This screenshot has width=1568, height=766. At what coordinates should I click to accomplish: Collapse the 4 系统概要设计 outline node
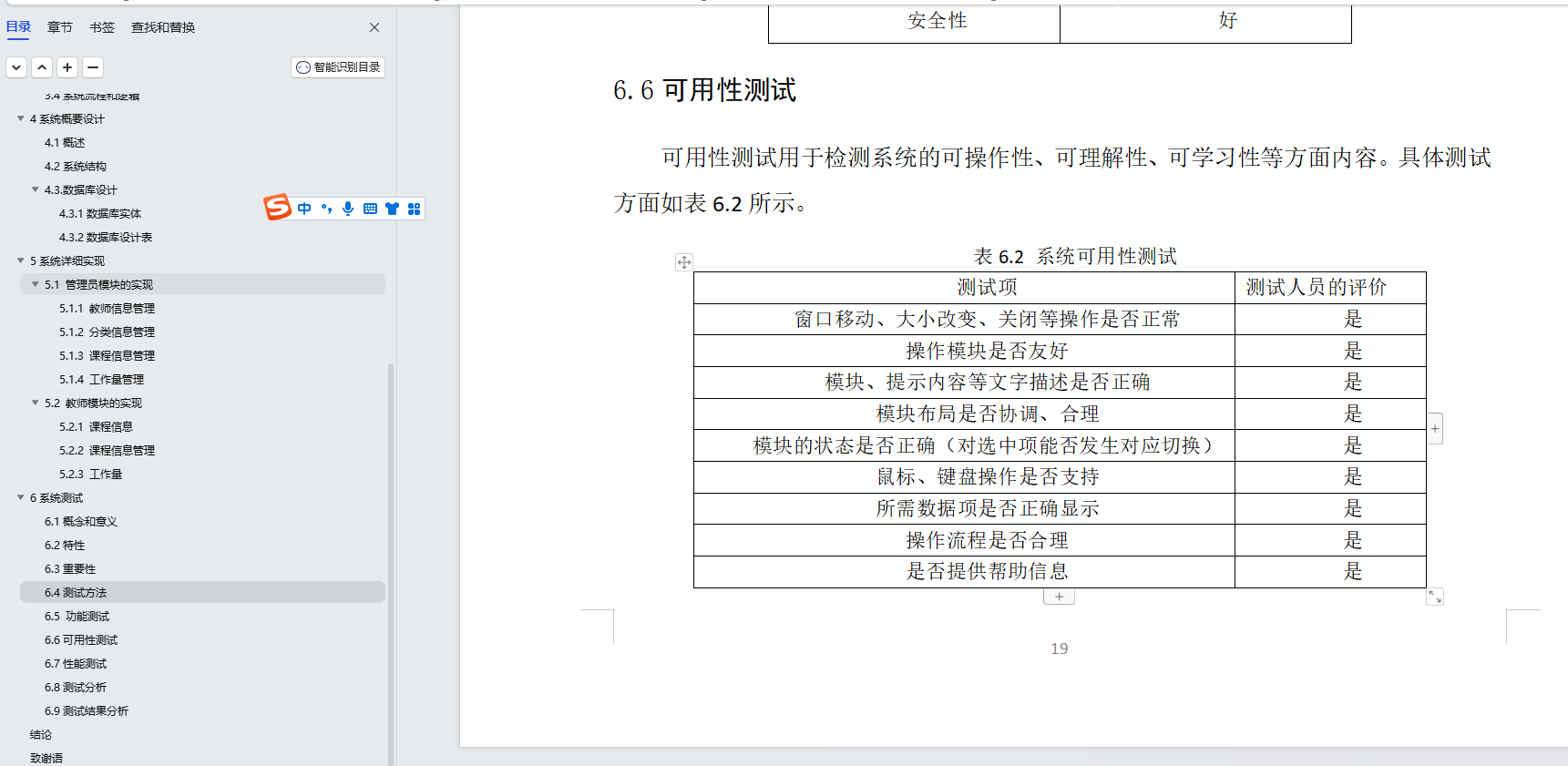[20, 118]
